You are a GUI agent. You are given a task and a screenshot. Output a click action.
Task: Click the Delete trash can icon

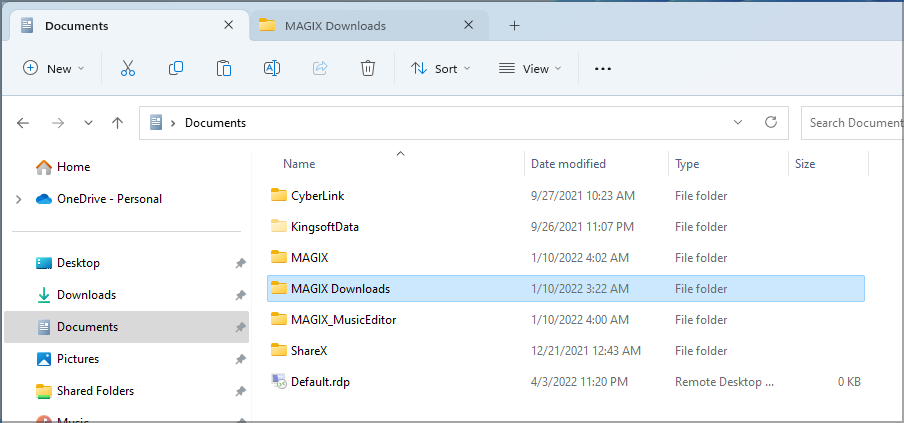point(368,69)
